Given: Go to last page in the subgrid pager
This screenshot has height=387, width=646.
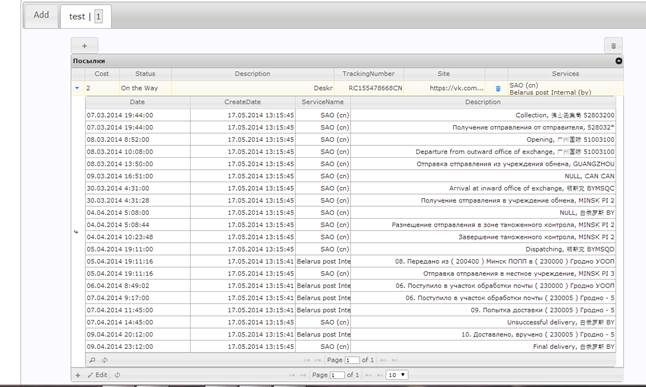Looking at the screenshot, I should point(394,360).
